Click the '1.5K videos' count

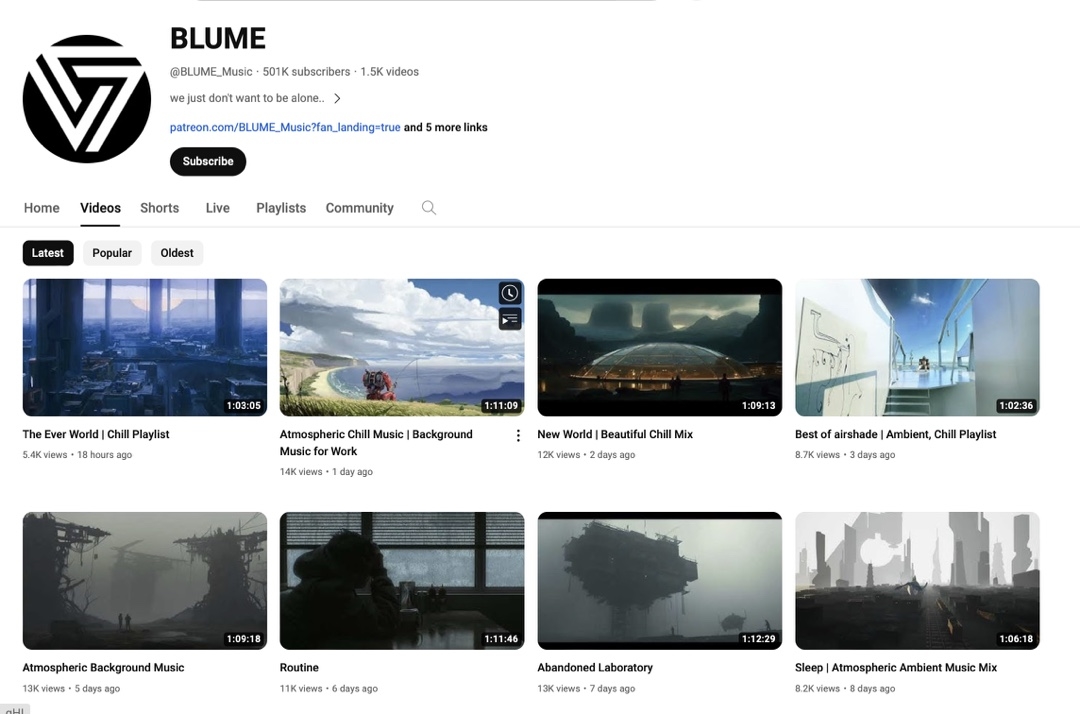tap(390, 72)
